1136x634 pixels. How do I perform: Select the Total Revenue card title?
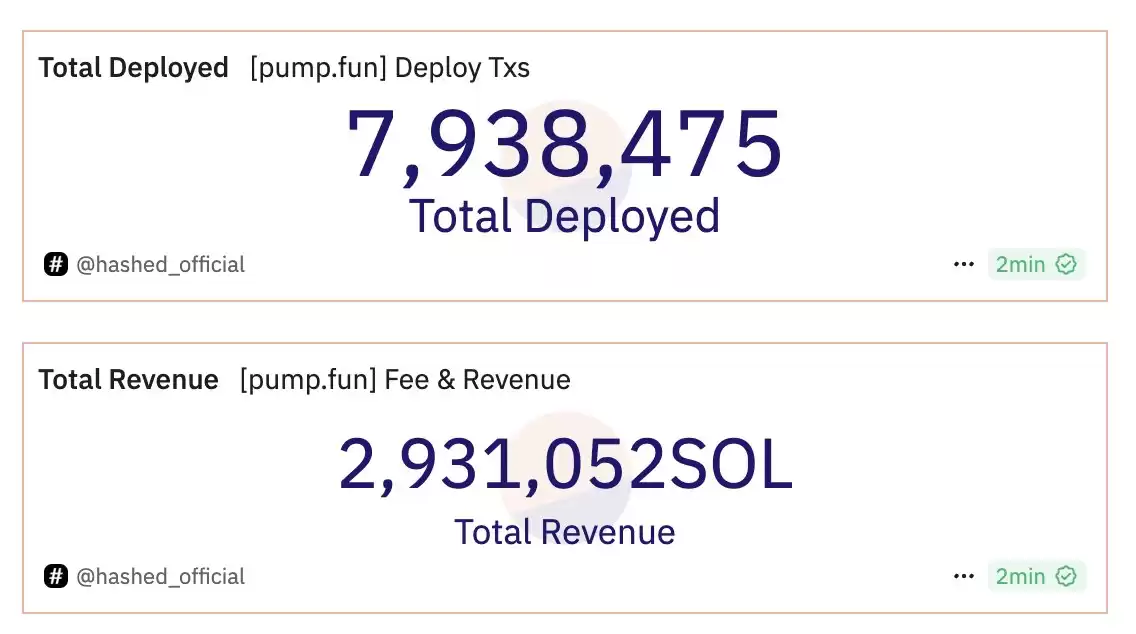(128, 380)
